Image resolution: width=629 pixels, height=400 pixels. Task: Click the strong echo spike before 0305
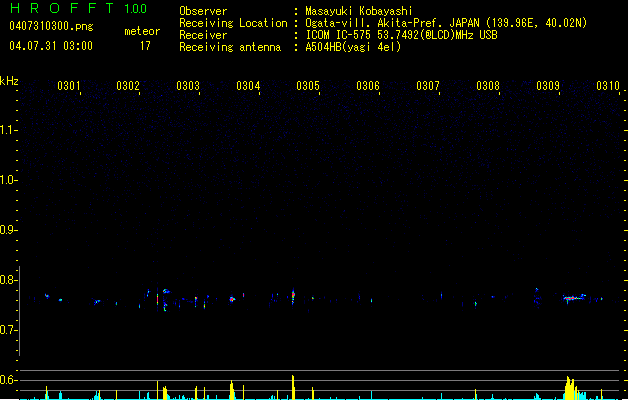pyautogui.click(x=293, y=297)
